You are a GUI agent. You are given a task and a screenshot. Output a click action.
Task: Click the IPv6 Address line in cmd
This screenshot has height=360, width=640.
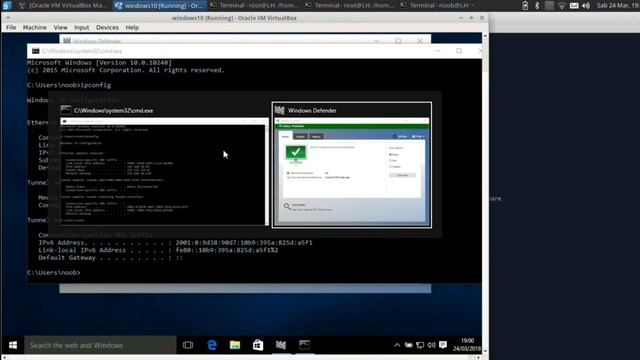pyautogui.click(x=176, y=242)
